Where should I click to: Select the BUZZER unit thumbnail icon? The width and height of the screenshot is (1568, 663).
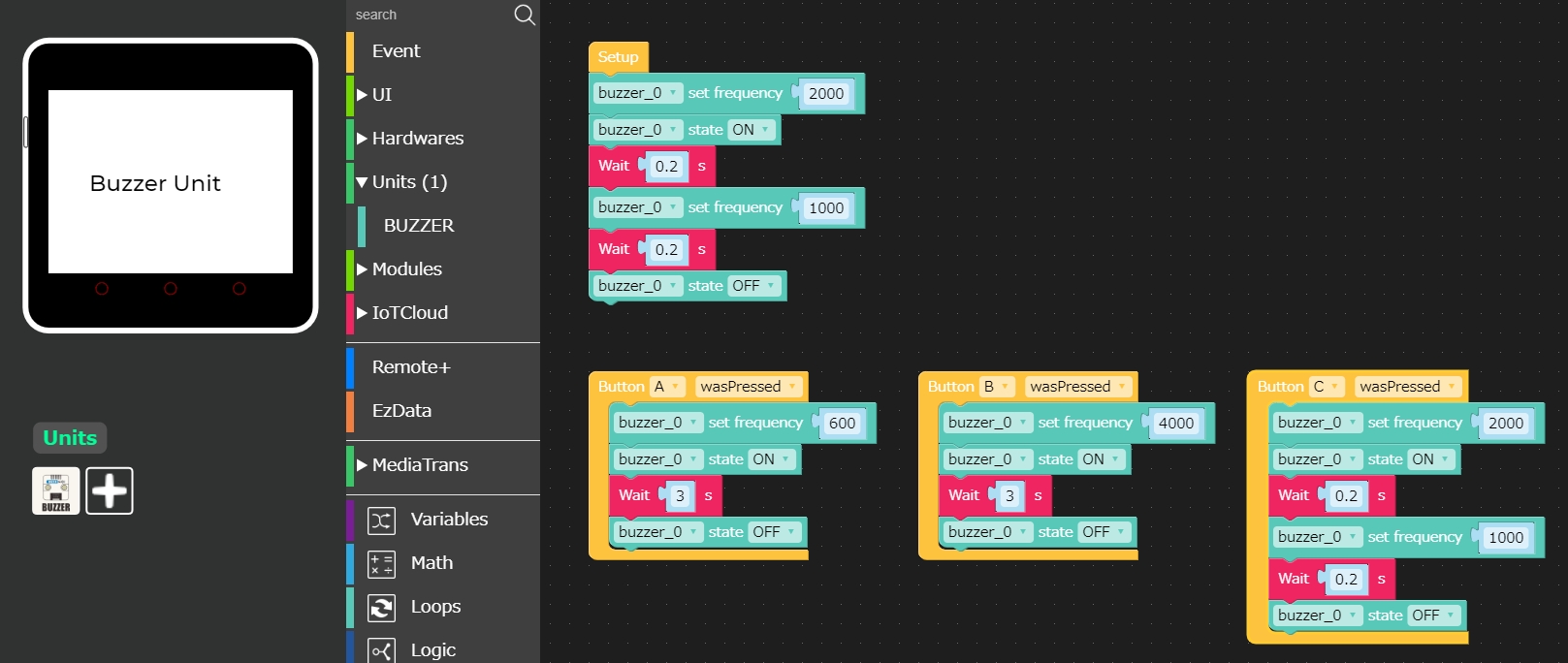point(56,490)
